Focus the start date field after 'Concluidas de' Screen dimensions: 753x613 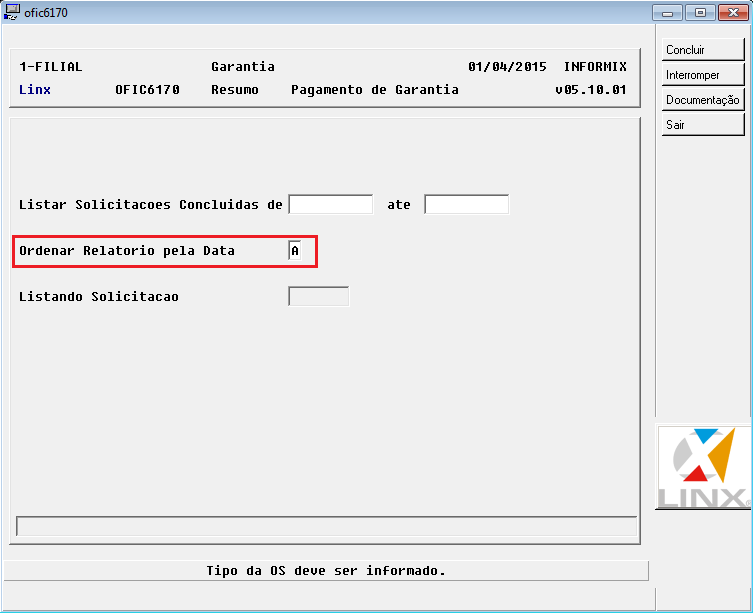(330, 204)
